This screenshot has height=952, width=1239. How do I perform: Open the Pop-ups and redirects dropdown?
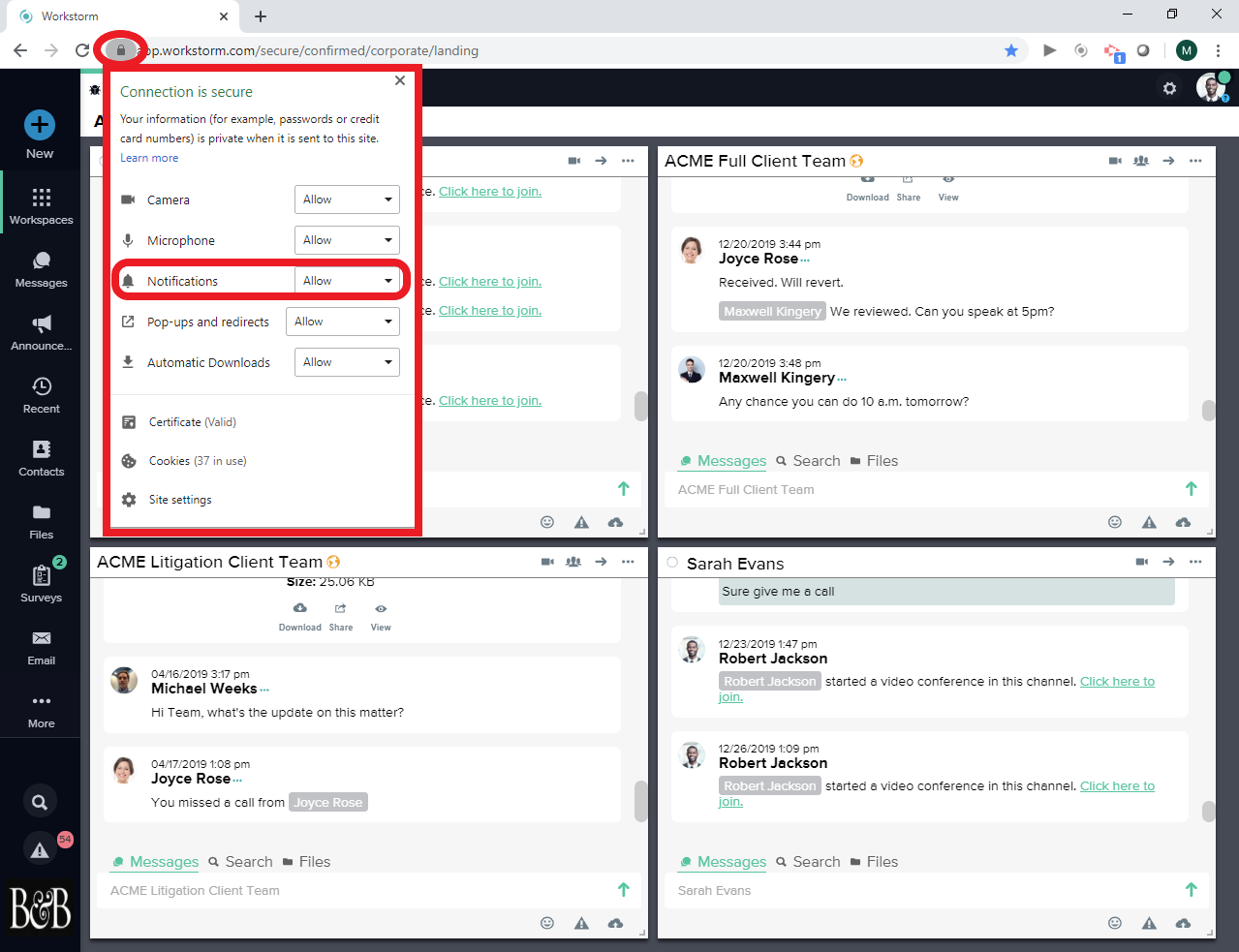343,322
